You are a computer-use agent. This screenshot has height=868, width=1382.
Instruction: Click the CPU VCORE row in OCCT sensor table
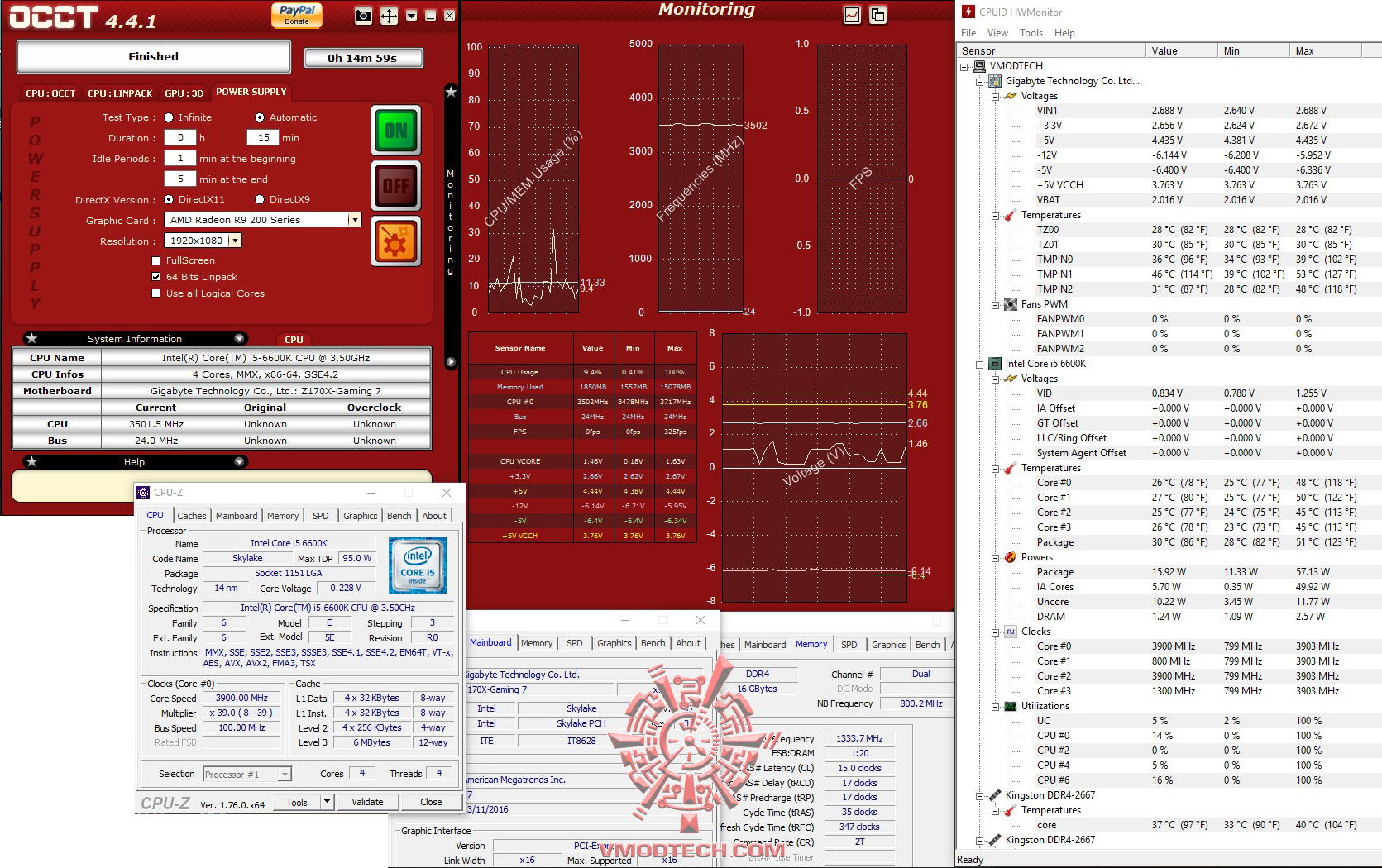tap(582, 461)
